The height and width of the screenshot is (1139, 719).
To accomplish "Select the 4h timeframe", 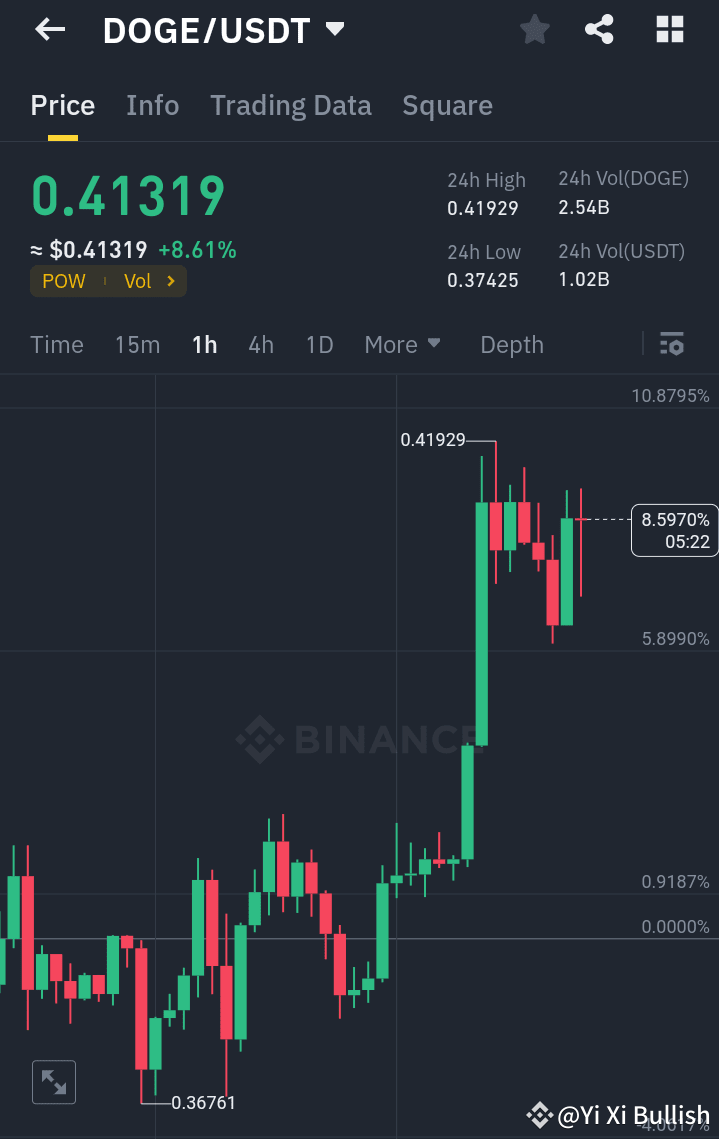I will 260,344.
